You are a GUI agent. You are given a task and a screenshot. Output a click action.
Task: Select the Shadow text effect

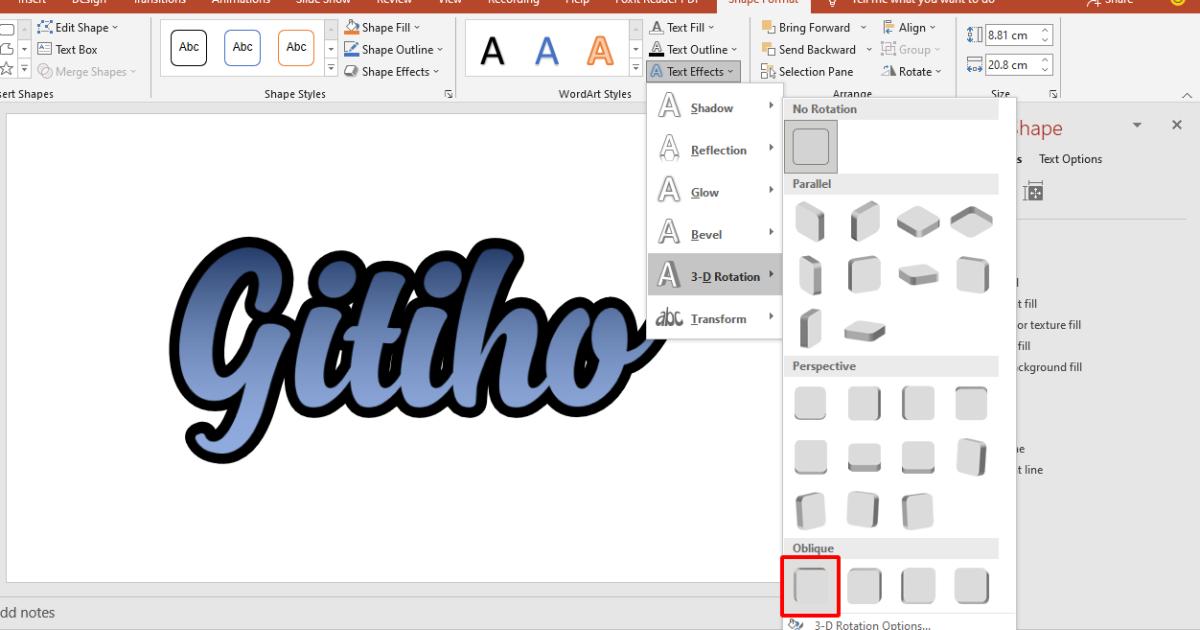click(711, 107)
